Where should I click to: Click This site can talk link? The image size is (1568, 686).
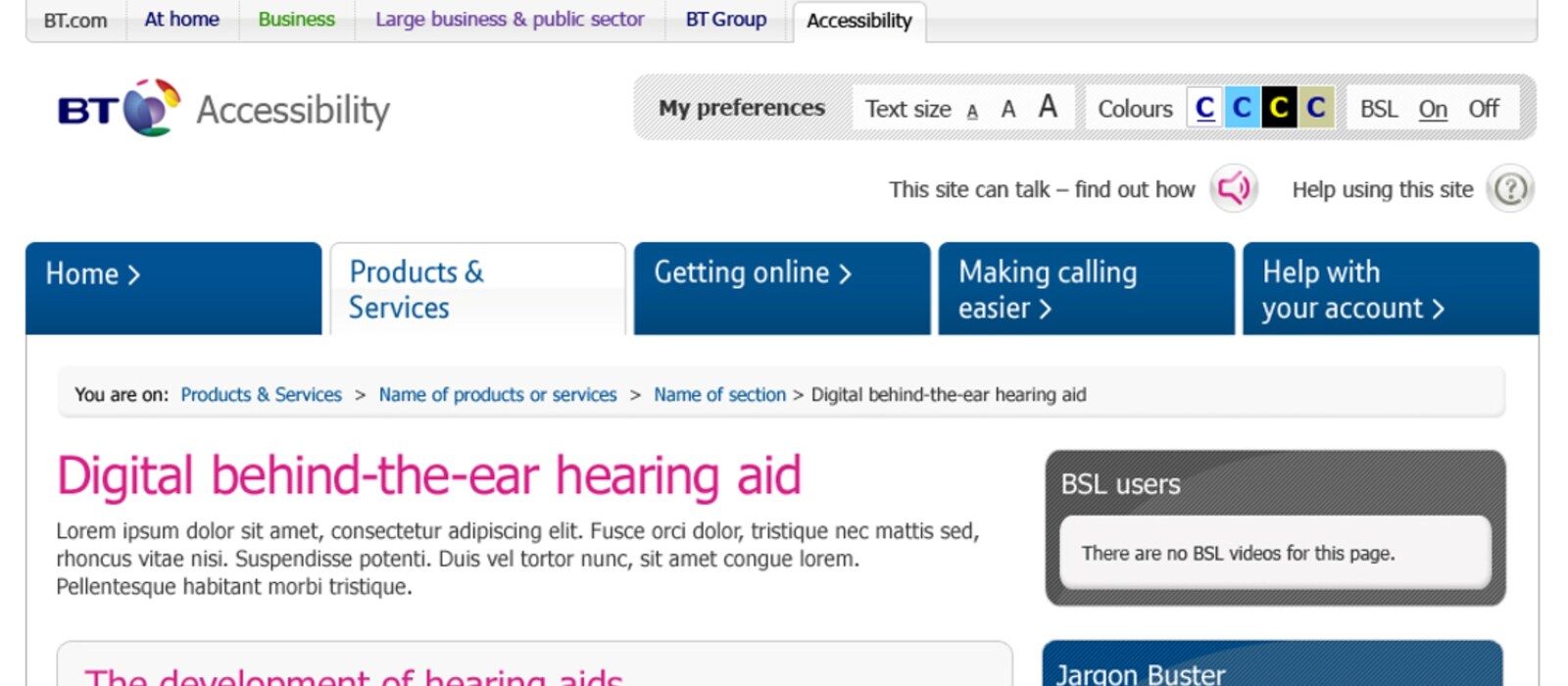click(x=1042, y=189)
